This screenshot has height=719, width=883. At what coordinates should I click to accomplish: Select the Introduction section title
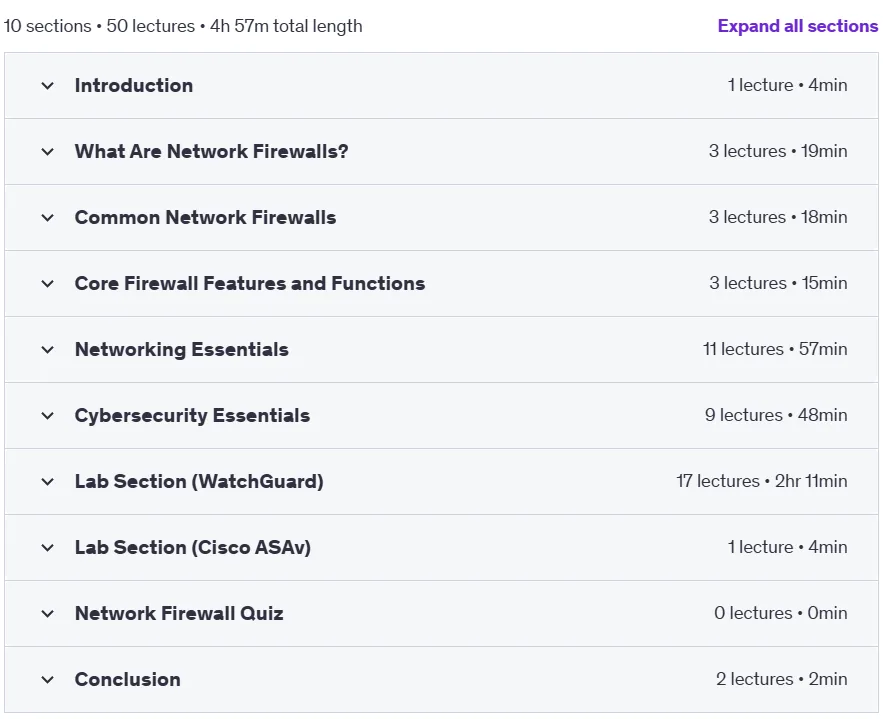coord(134,86)
